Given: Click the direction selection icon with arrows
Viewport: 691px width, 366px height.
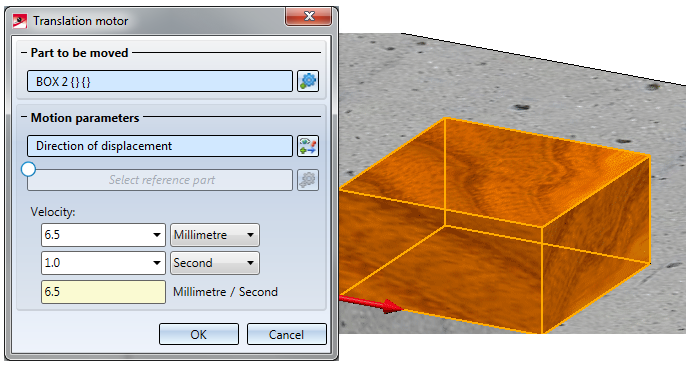Looking at the screenshot, I should click(x=308, y=146).
